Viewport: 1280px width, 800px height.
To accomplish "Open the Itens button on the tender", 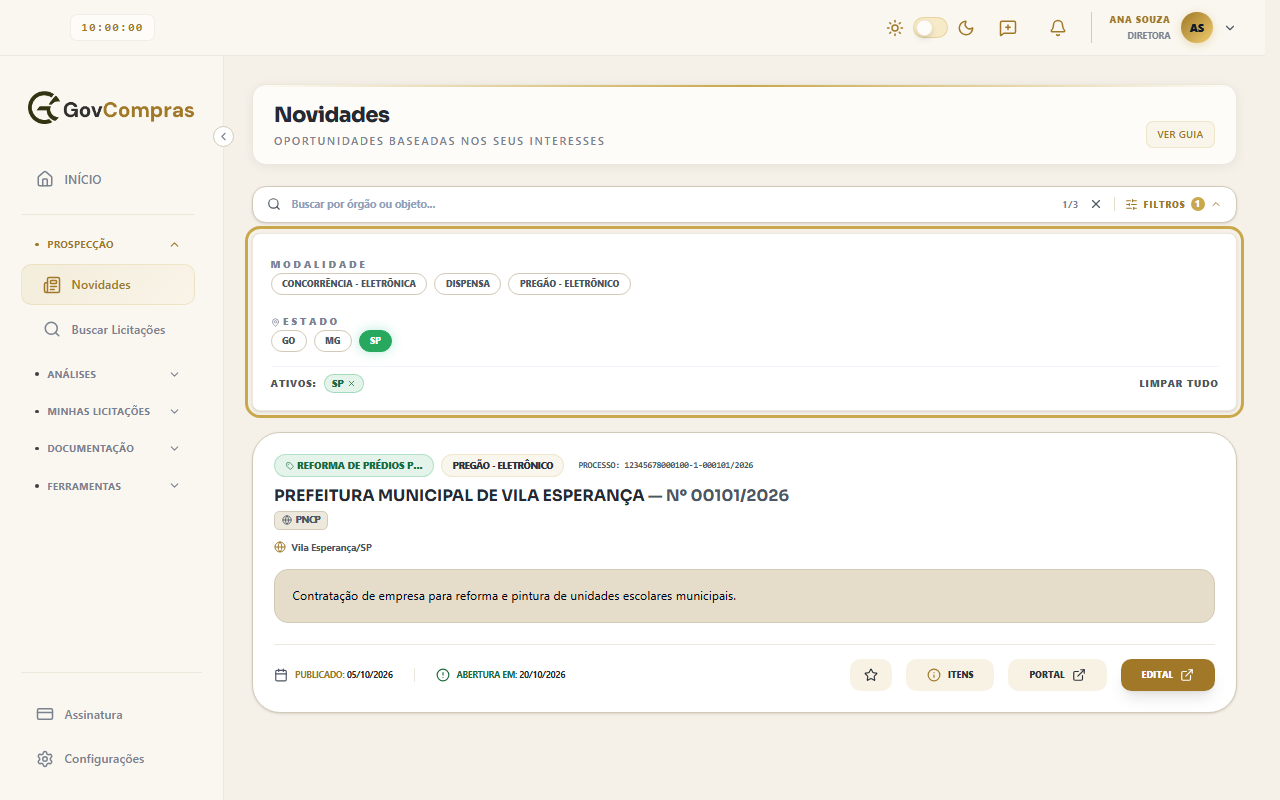I will click(x=950, y=675).
